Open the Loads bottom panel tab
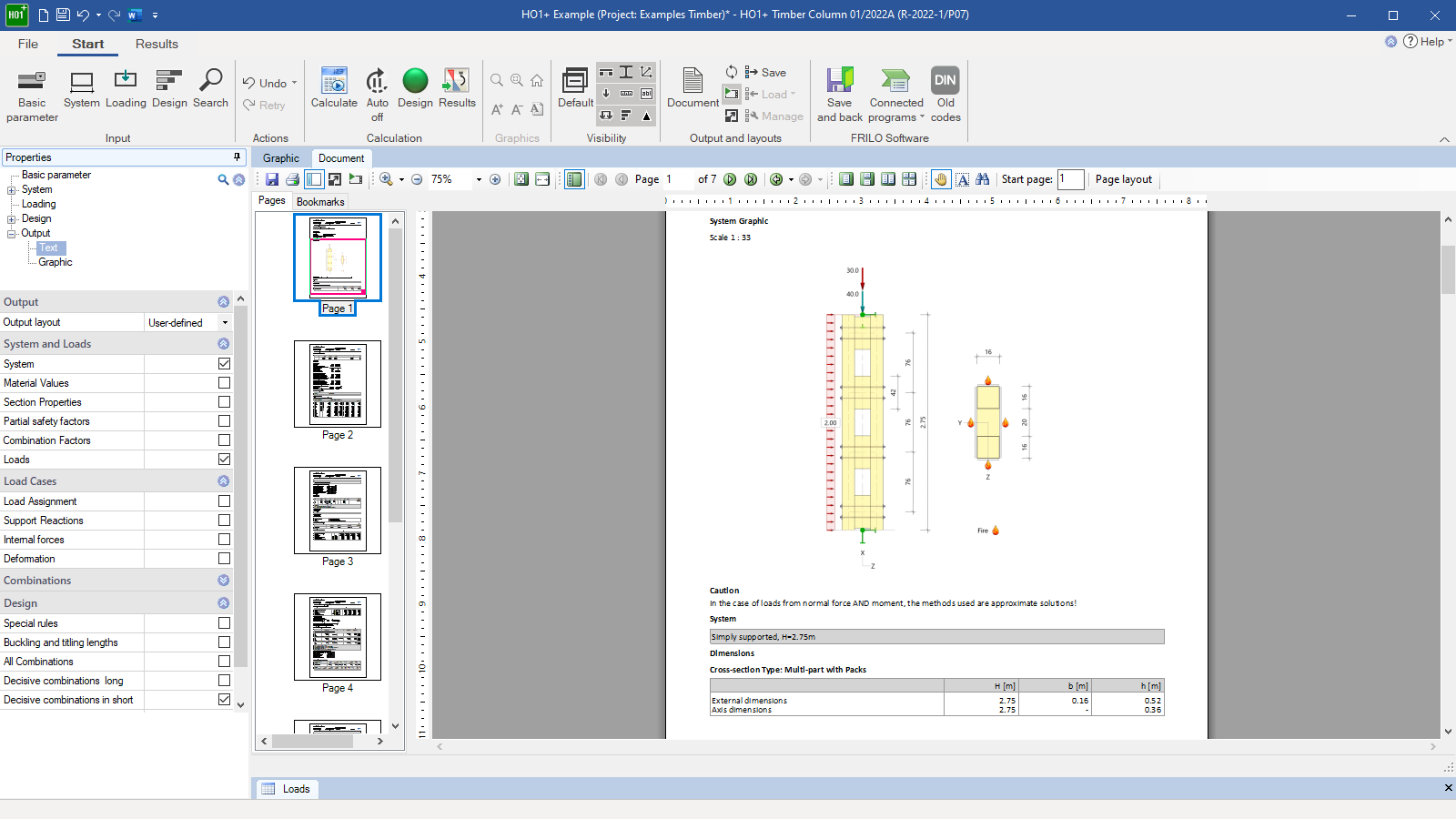This screenshot has height=819, width=1456. click(287, 789)
